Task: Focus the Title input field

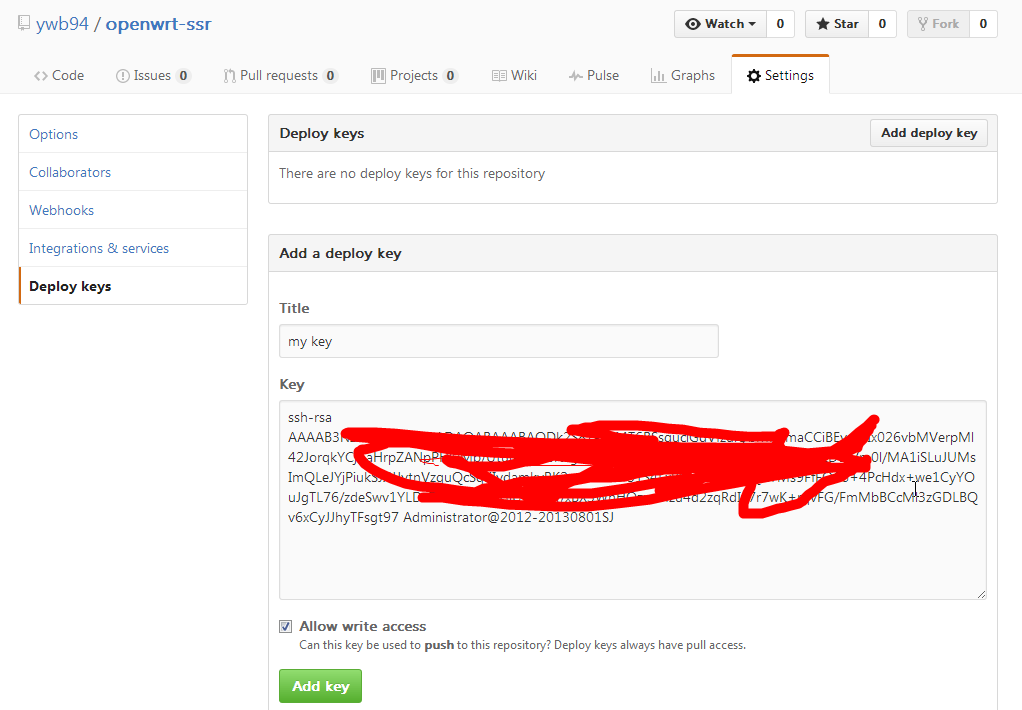Action: click(x=499, y=341)
